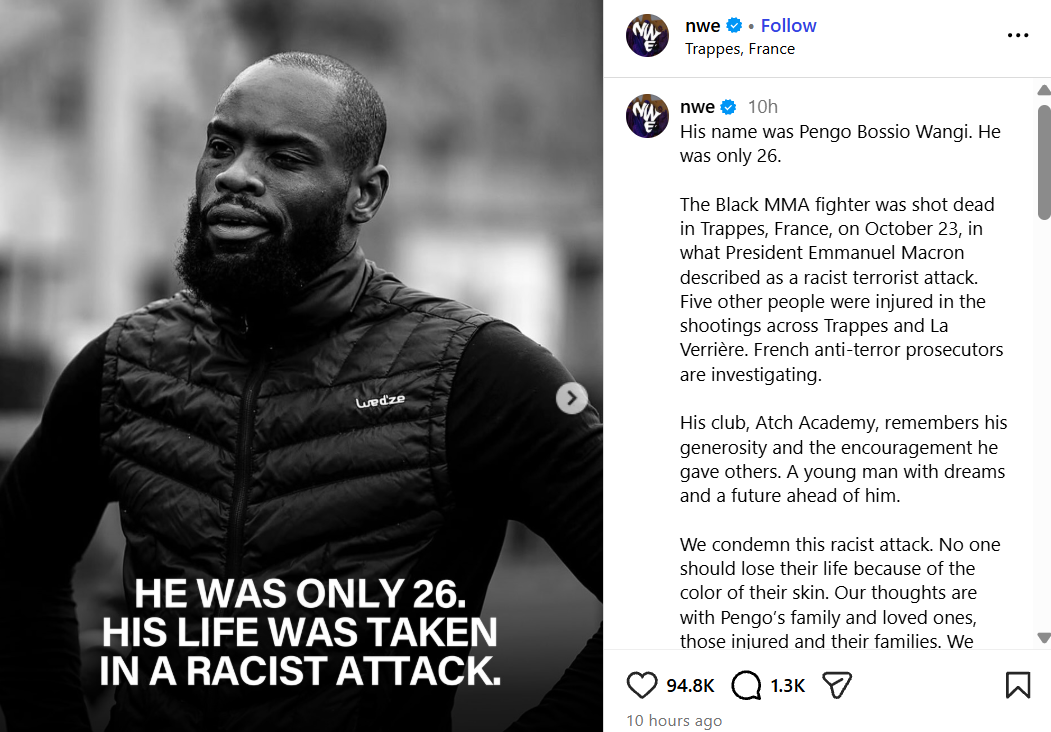This screenshot has height=732, width=1051.
Task: Open nwe username in header
Action: pos(702,26)
